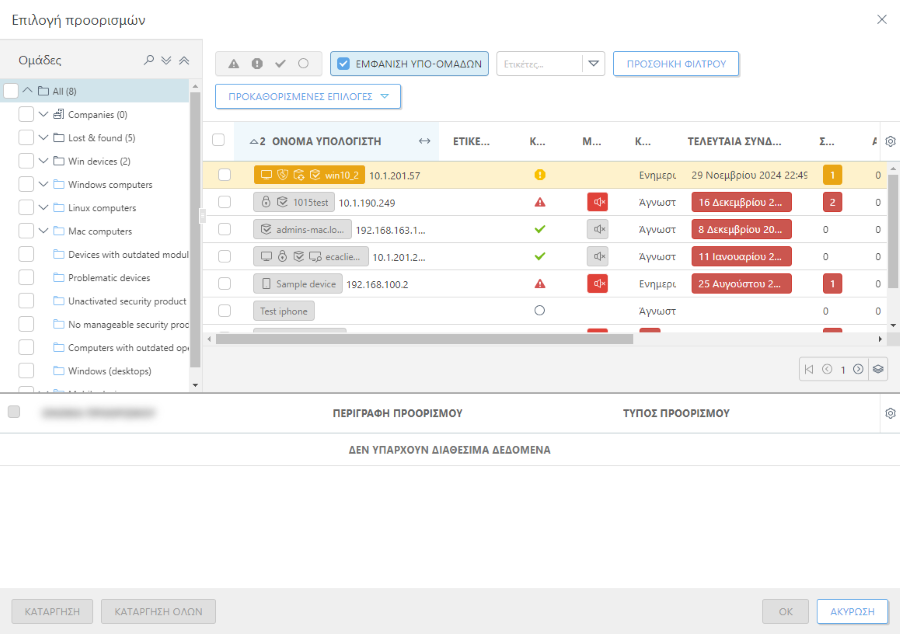The width and height of the screenshot is (900, 634).
Task: Filter by warning triangle status icon
Action: click(234, 64)
